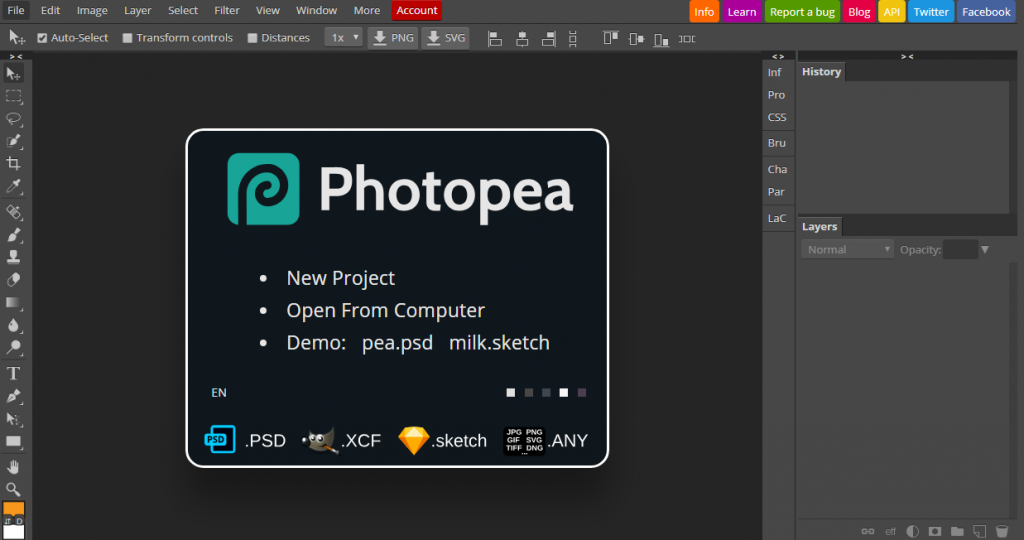This screenshot has height=540, width=1024.
Task: Click the link layers chain icon
Action: (867, 532)
